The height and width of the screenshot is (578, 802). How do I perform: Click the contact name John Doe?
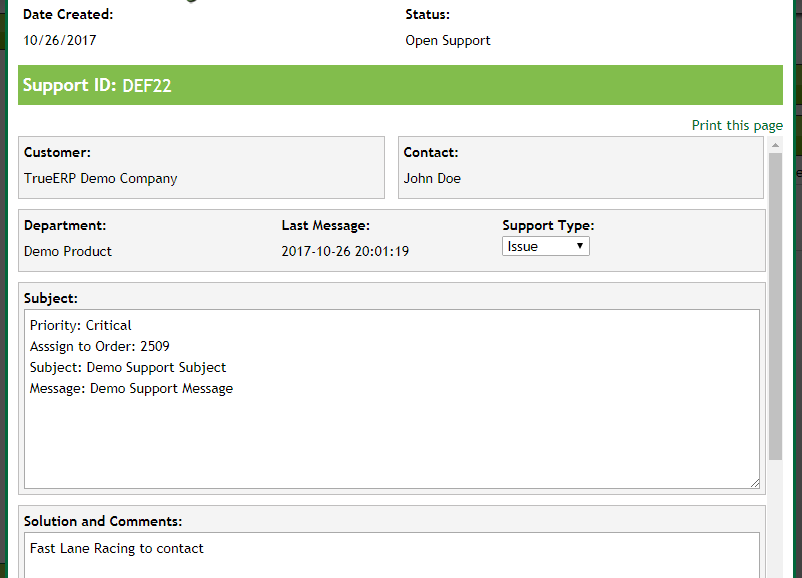coord(432,178)
